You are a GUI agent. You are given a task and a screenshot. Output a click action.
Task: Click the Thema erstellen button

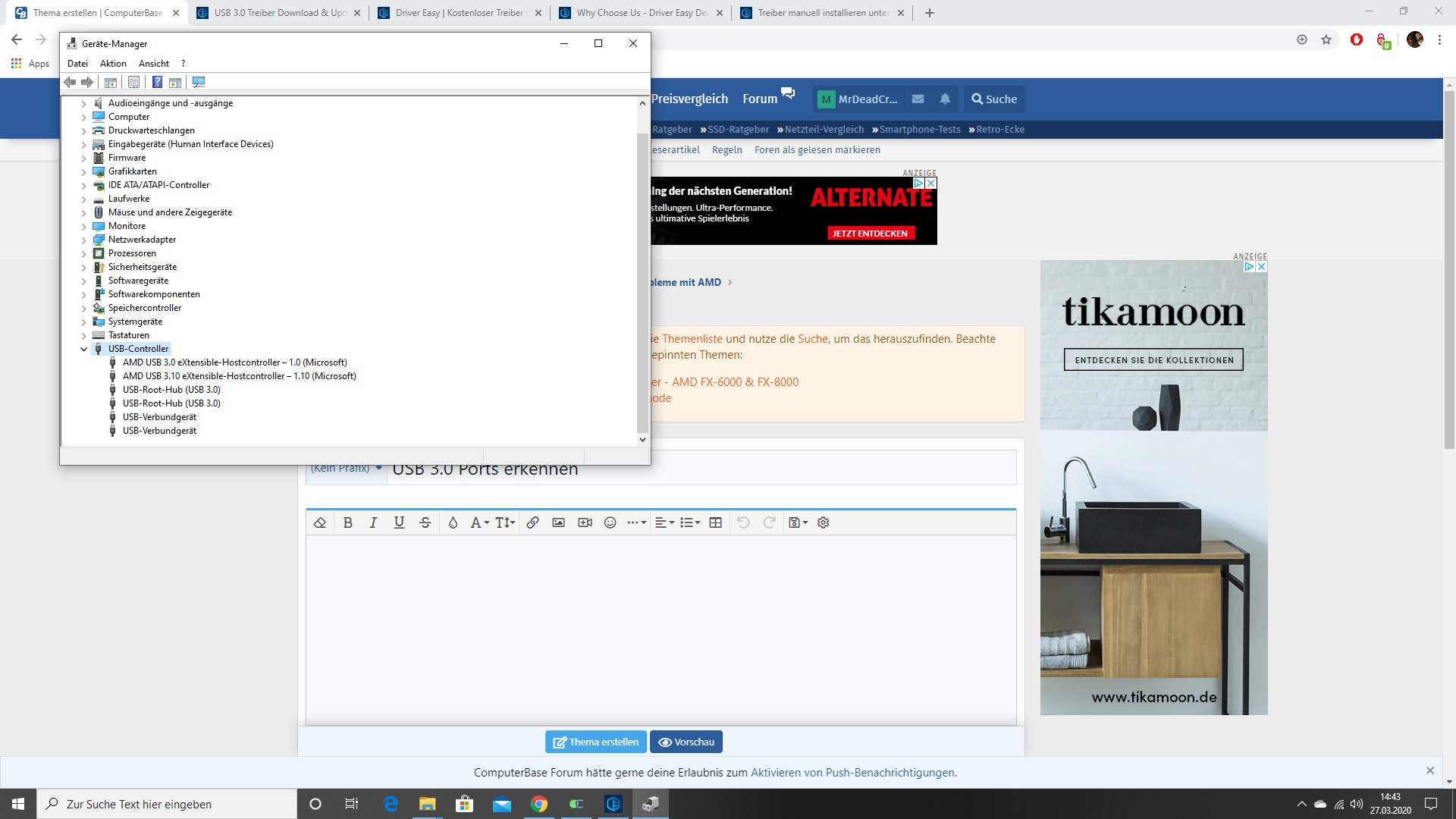point(595,742)
